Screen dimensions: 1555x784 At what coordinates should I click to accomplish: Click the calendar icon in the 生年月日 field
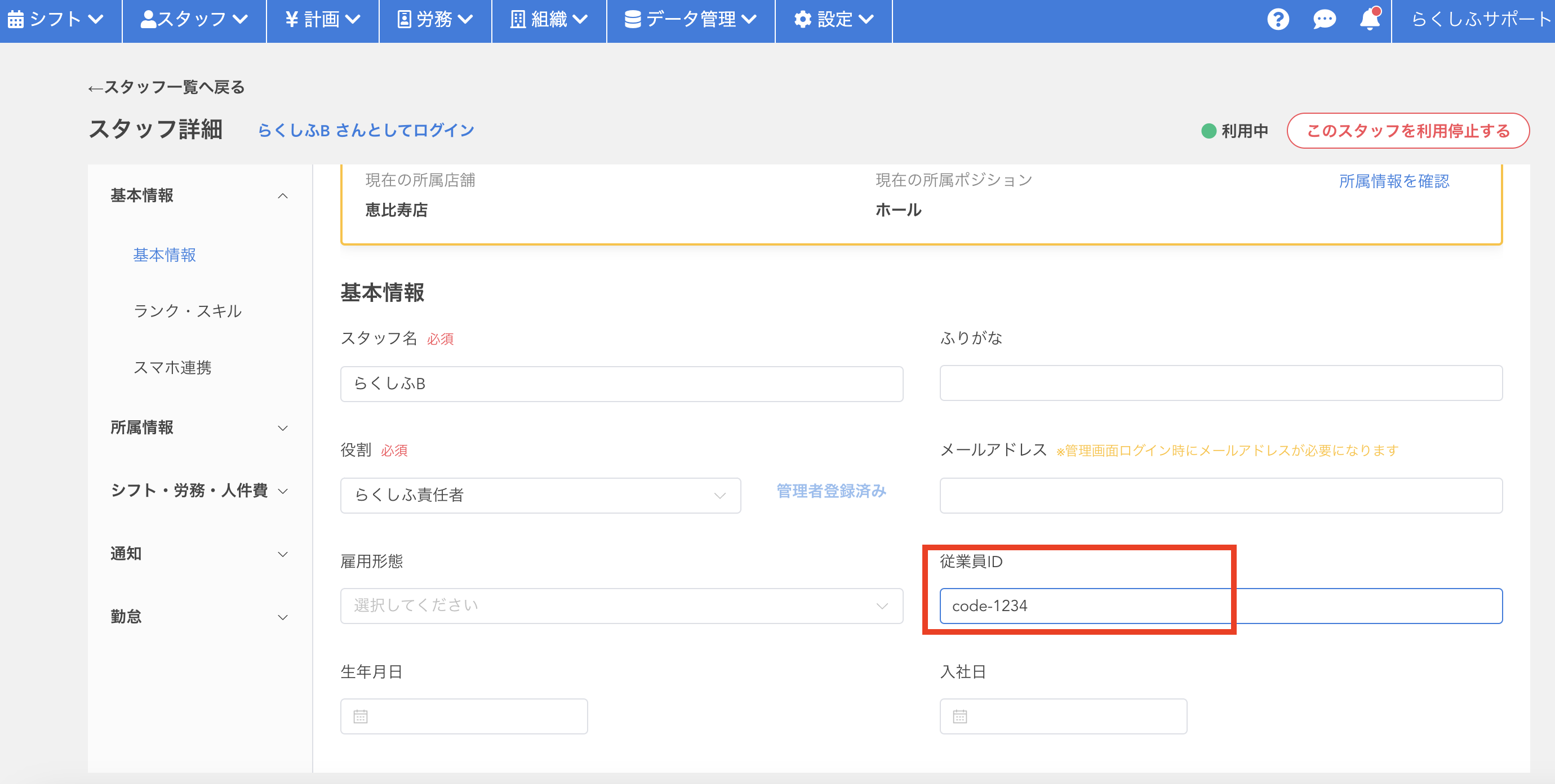[361, 716]
